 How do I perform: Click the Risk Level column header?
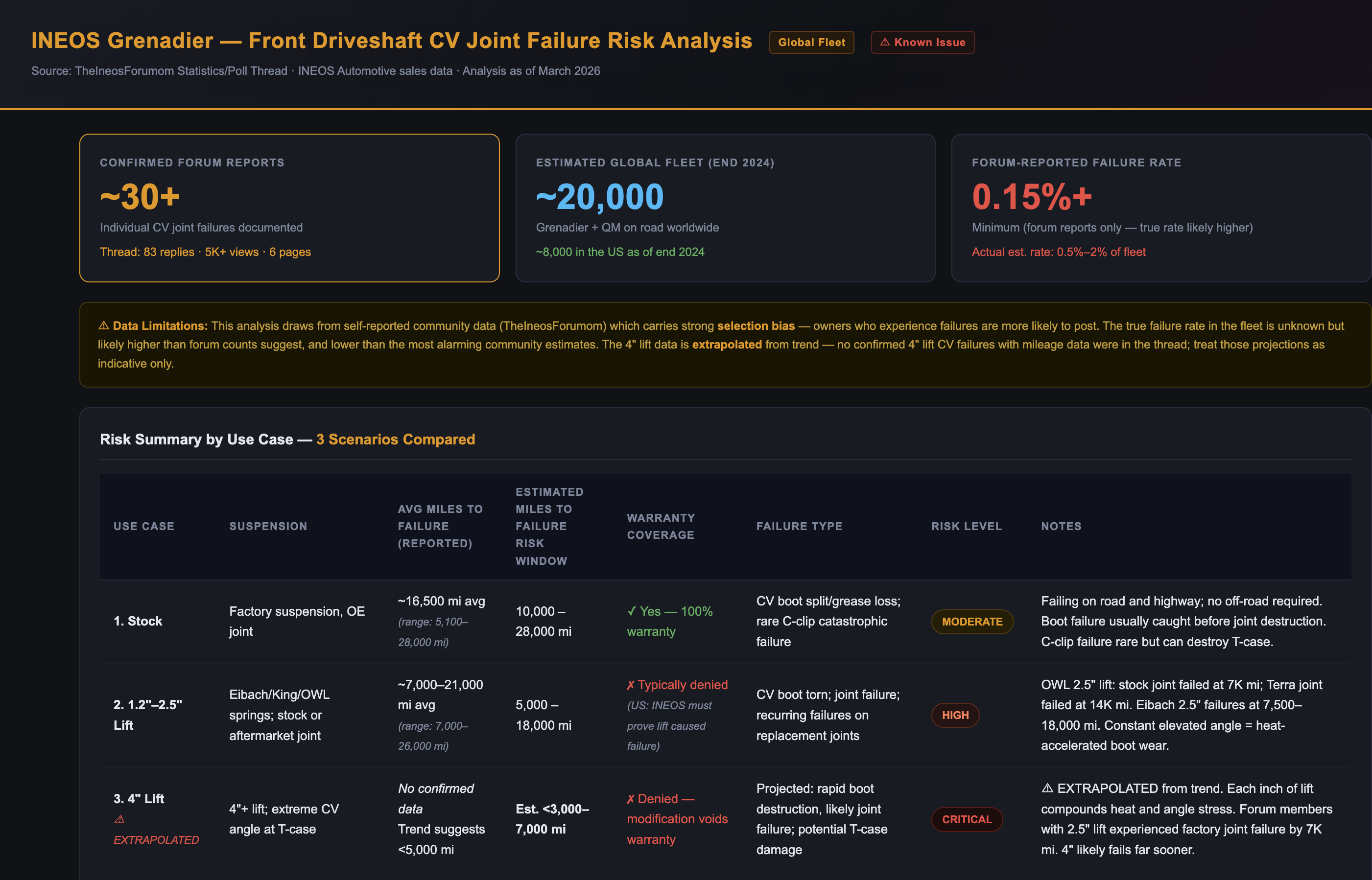pos(966,526)
